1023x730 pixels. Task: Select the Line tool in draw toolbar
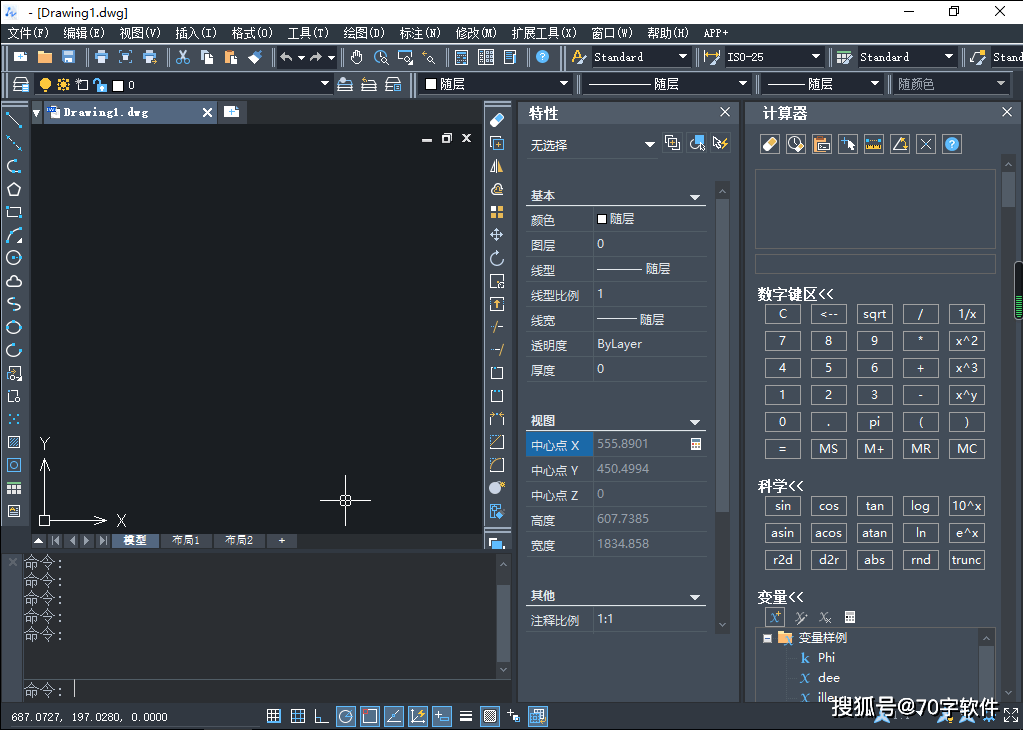click(x=14, y=120)
